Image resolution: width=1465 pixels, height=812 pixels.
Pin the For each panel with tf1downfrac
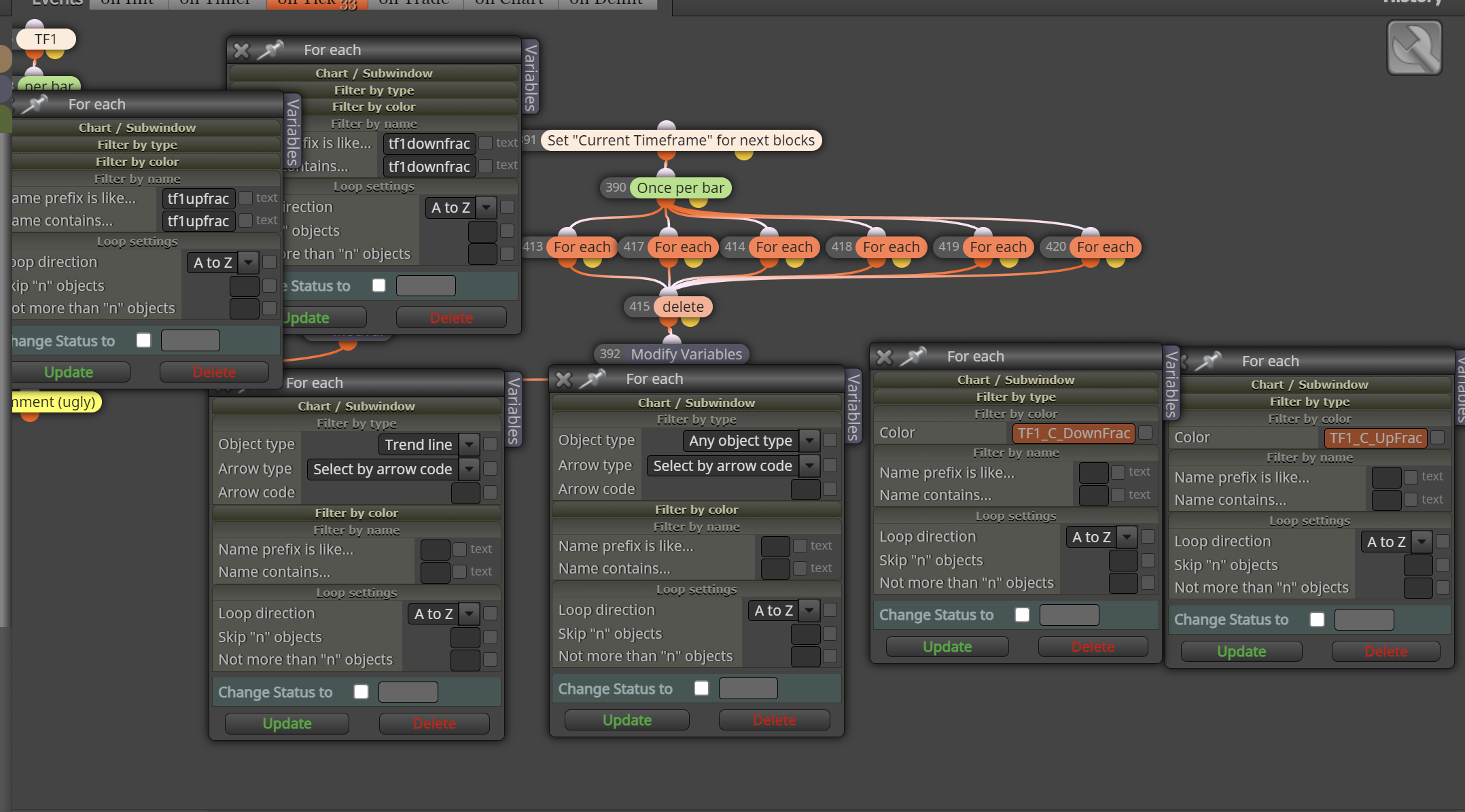coord(270,50)
